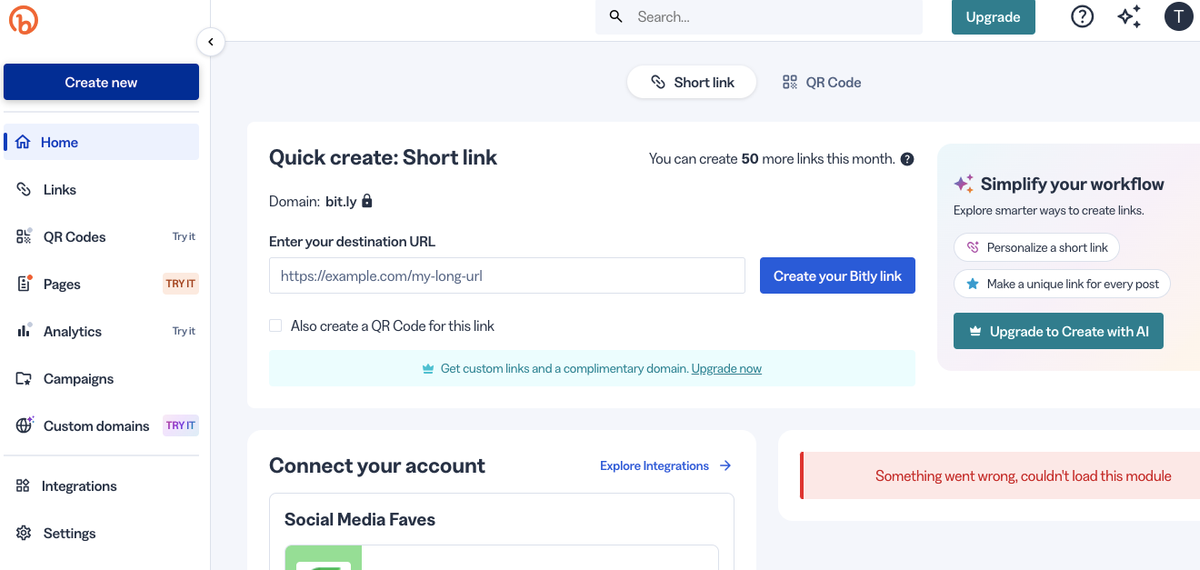This screenshot has height=570, width=1200.
Task: Open Analytics in the sidebar
Action: click(x=101, y=331)
